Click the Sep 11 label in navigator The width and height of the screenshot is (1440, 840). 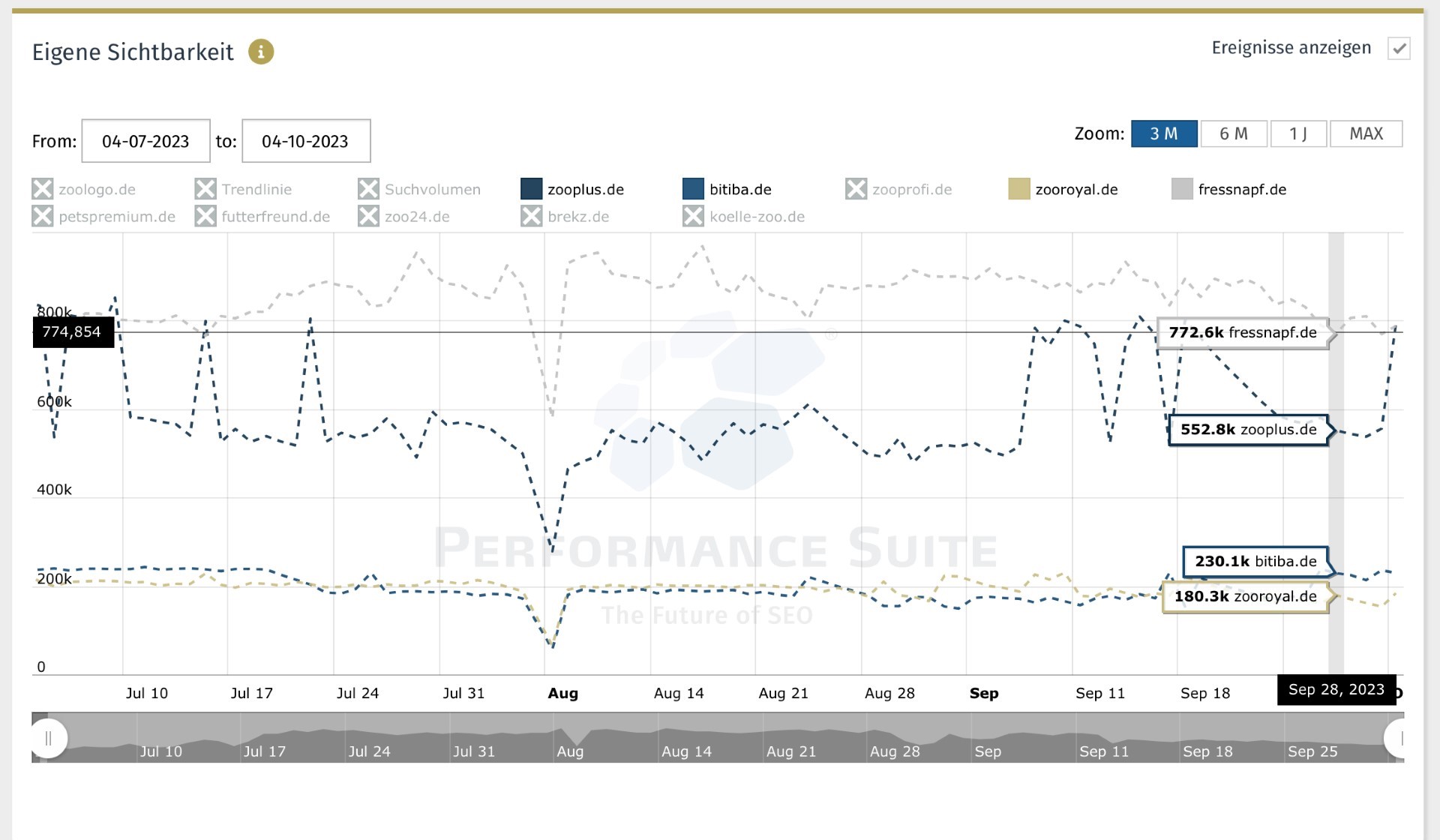(x=1103, y=751)
